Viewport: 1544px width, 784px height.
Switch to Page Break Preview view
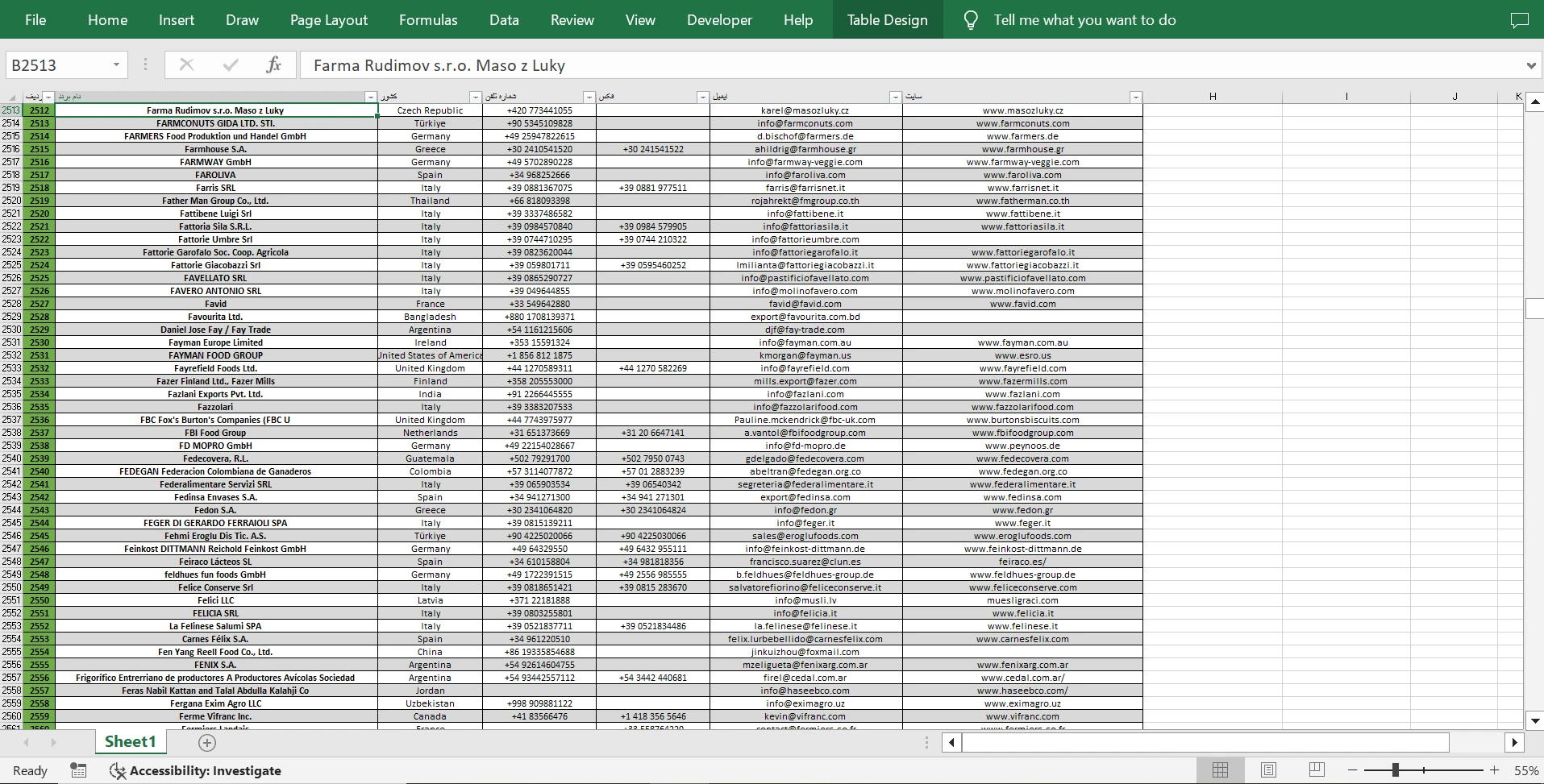tap(1317, 770)
